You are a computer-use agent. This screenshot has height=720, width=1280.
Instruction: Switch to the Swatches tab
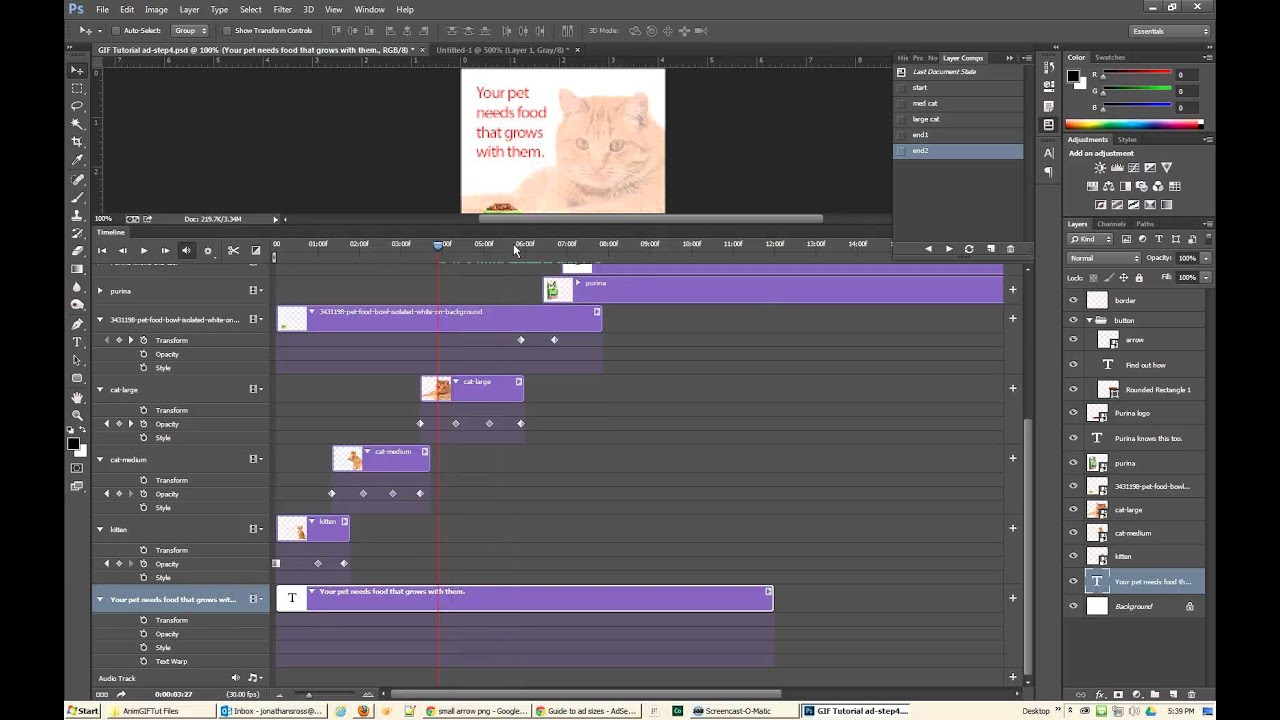pyautogui.click(x=1110, y=57)
